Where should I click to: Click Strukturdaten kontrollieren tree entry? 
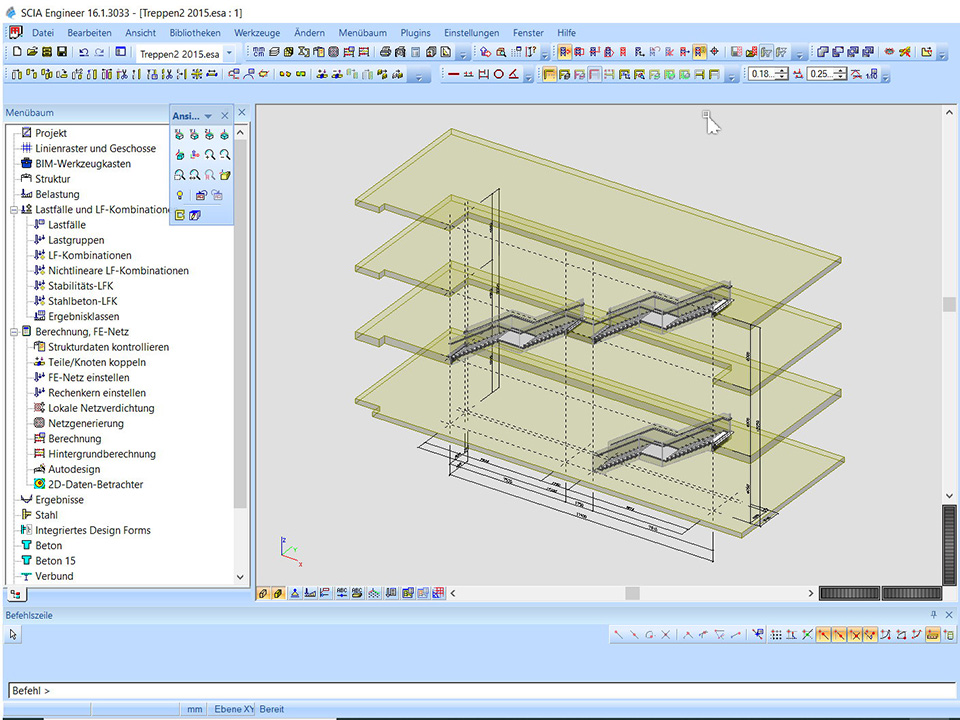(x=108, y=347)
